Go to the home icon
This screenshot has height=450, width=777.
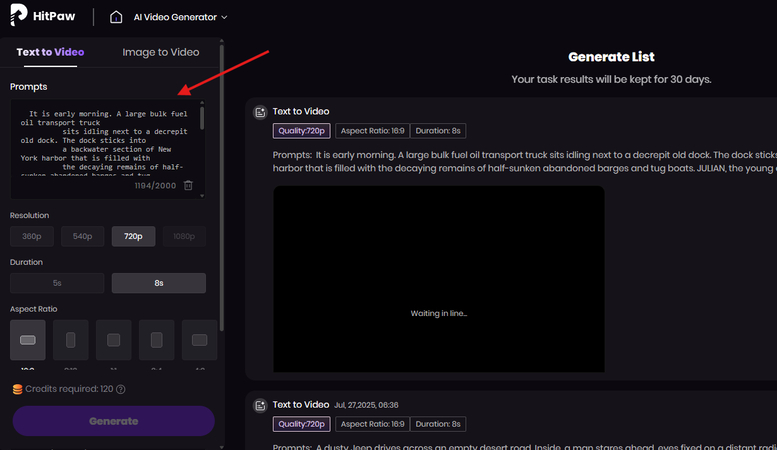pos(116,17)
